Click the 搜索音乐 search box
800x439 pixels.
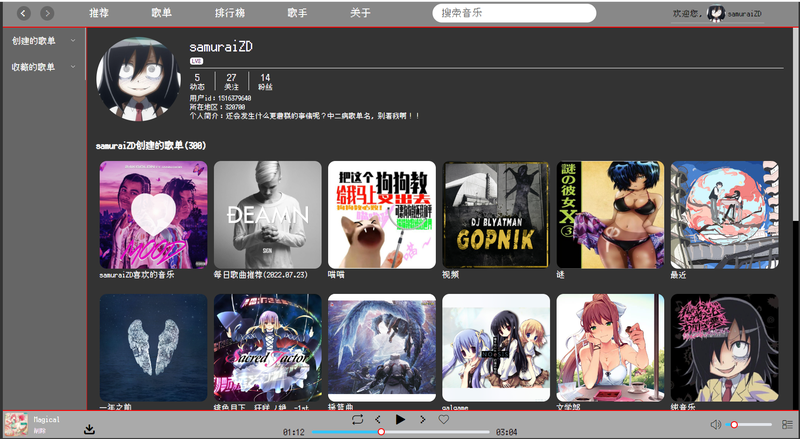click(x=514, y=13)
